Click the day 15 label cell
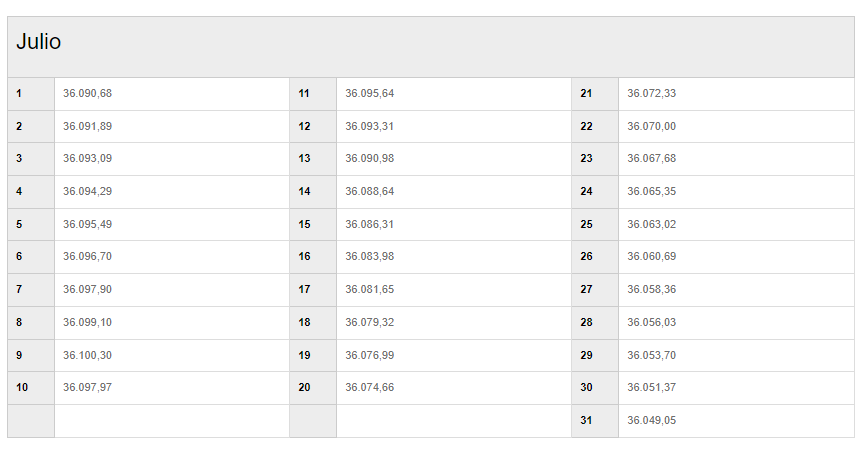The image size is (866, 453). 313,224
